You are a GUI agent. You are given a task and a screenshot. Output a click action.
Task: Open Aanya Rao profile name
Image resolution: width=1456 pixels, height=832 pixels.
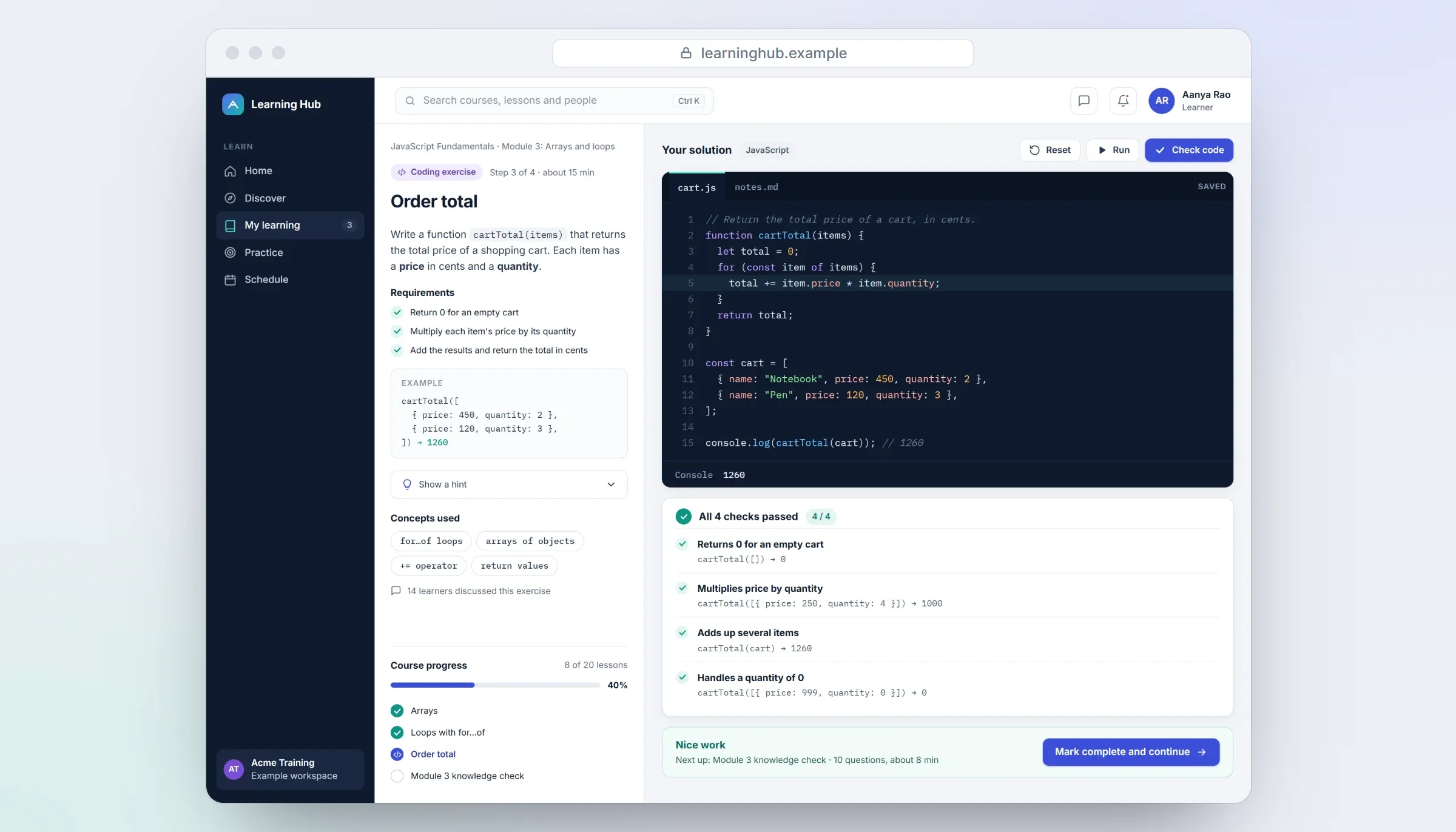click(1206, 95)
